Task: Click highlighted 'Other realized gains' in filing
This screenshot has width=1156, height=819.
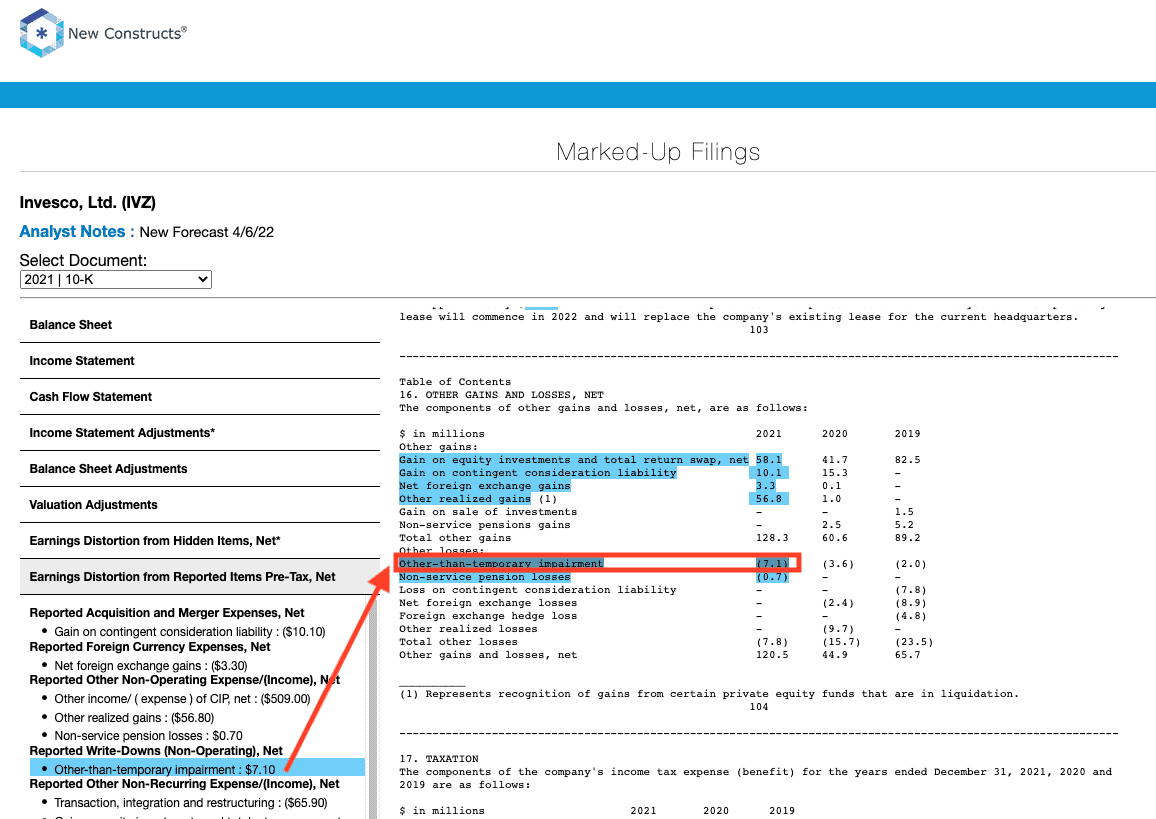Action: 464,499
